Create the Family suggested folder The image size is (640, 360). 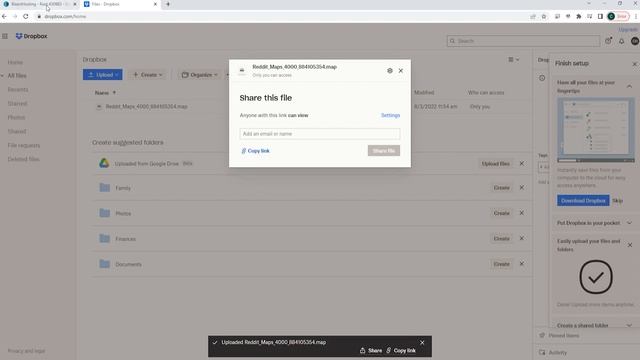(502, 188)
